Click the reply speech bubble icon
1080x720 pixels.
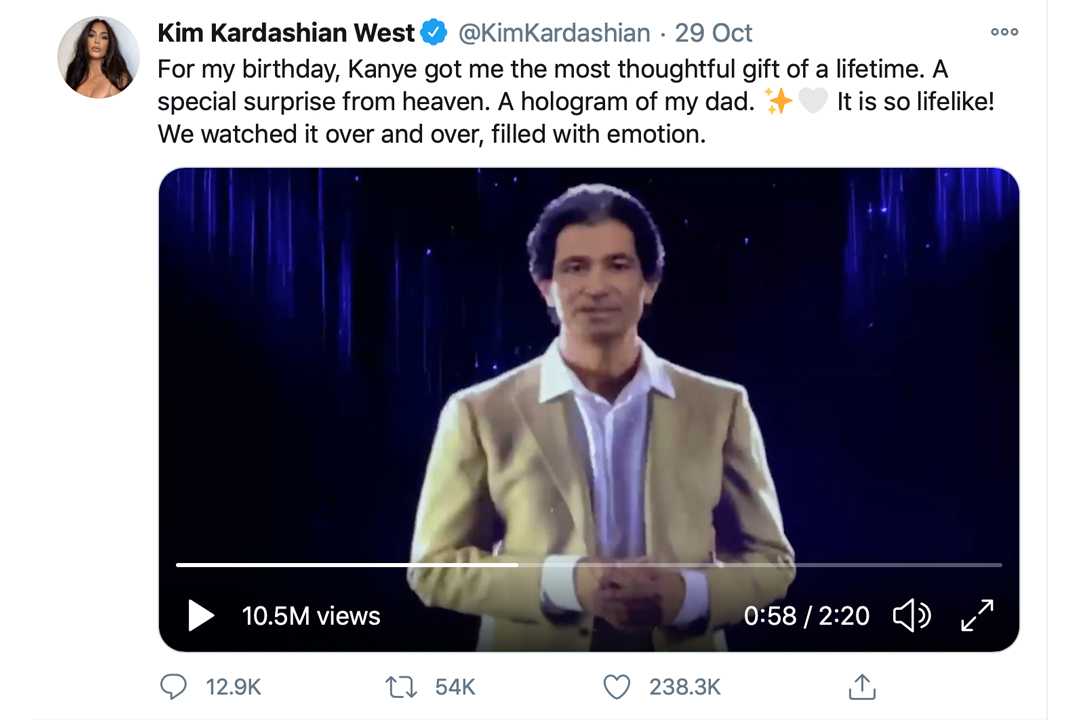point(174,687)
